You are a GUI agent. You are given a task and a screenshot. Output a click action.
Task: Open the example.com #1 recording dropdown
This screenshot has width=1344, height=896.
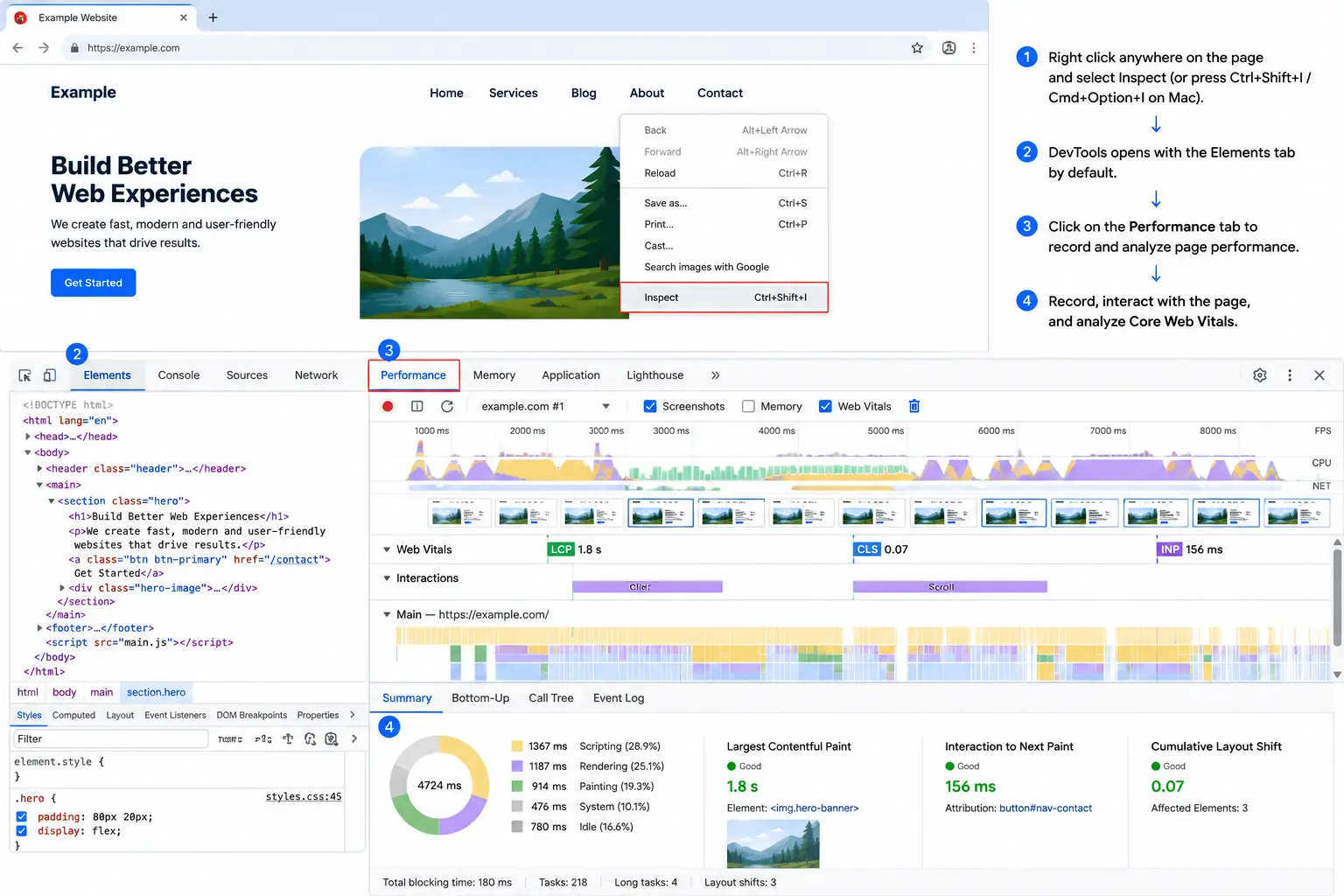tap(545, 406)
